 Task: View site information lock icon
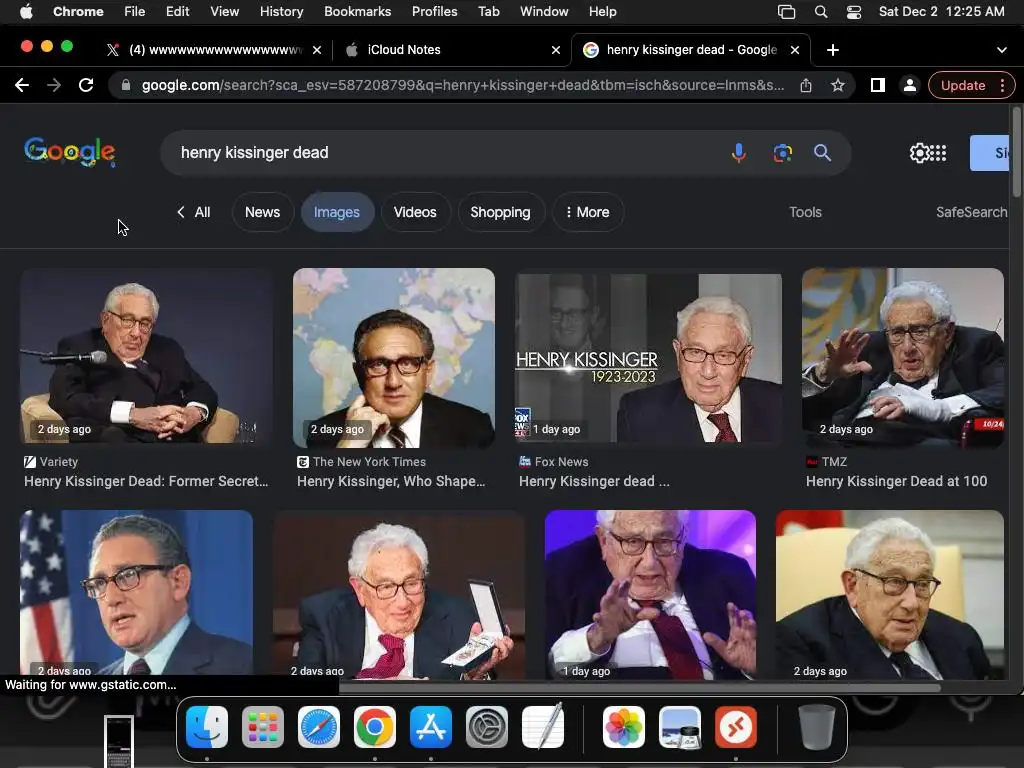[126, 85]
